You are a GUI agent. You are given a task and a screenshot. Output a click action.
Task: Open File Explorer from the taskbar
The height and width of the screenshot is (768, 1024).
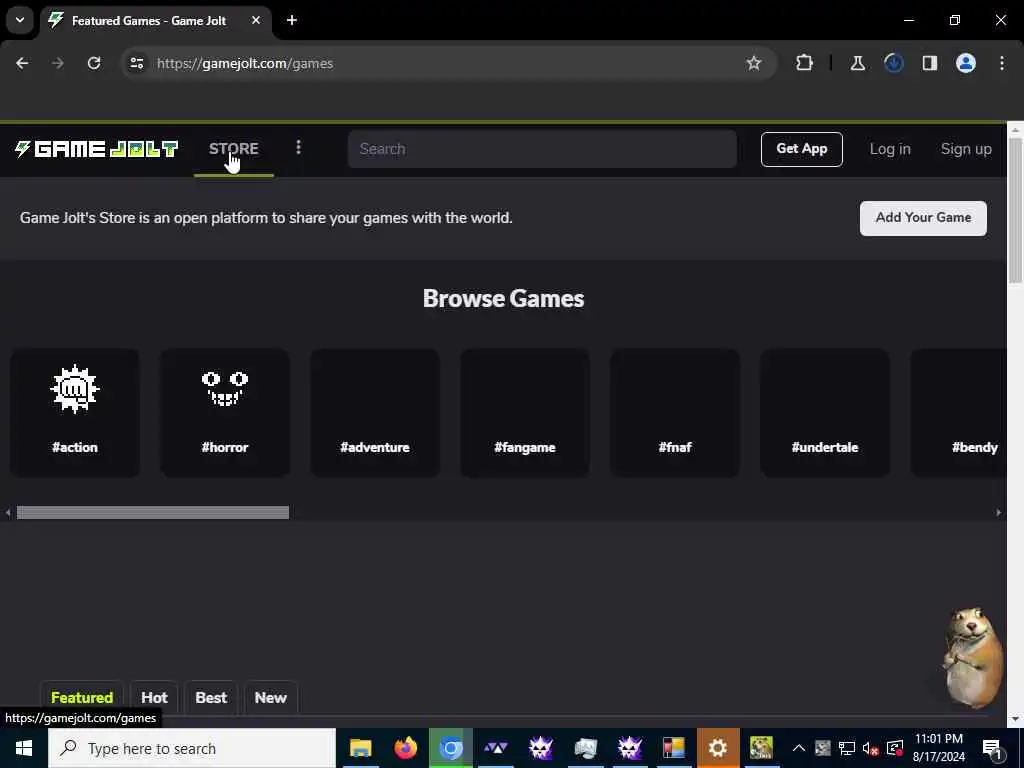[x=360, y=748]
